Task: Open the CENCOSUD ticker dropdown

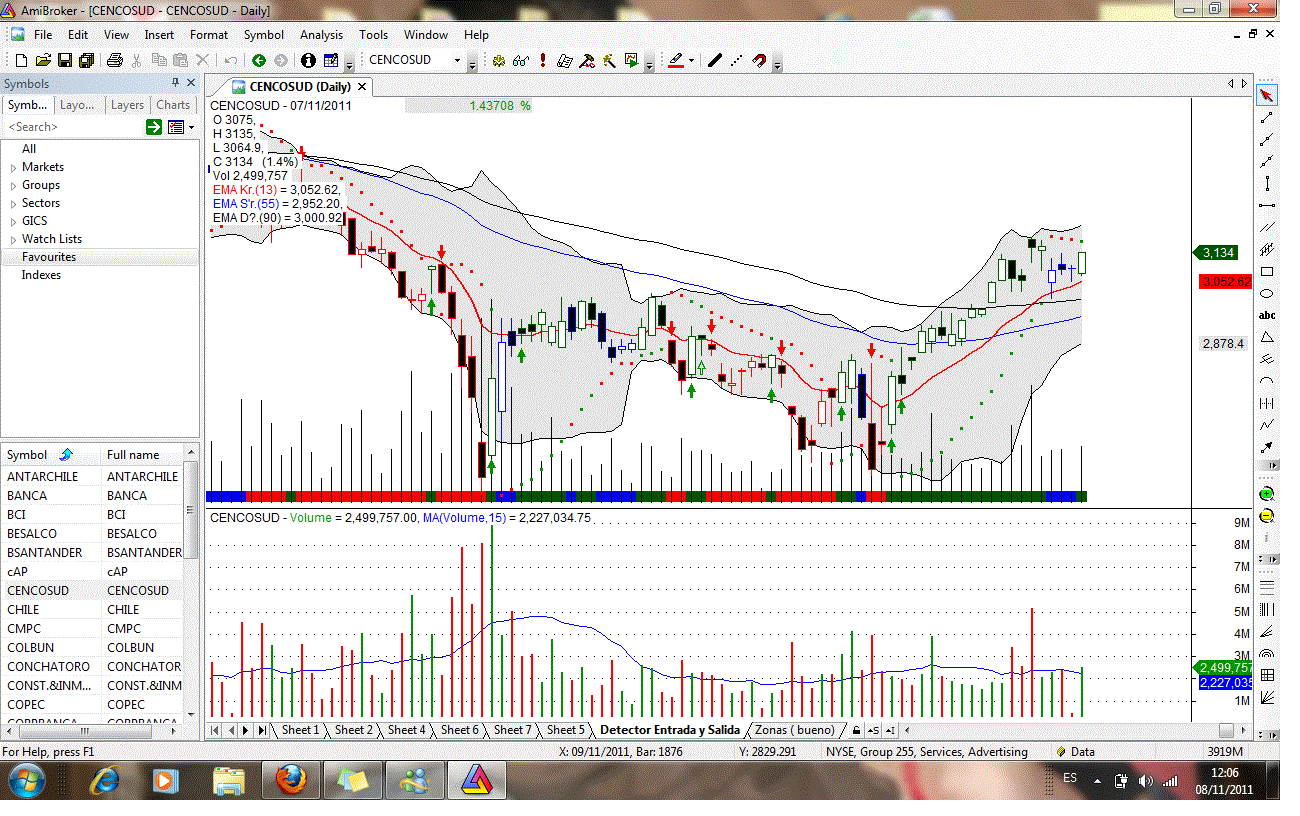Action: [458, 61]
